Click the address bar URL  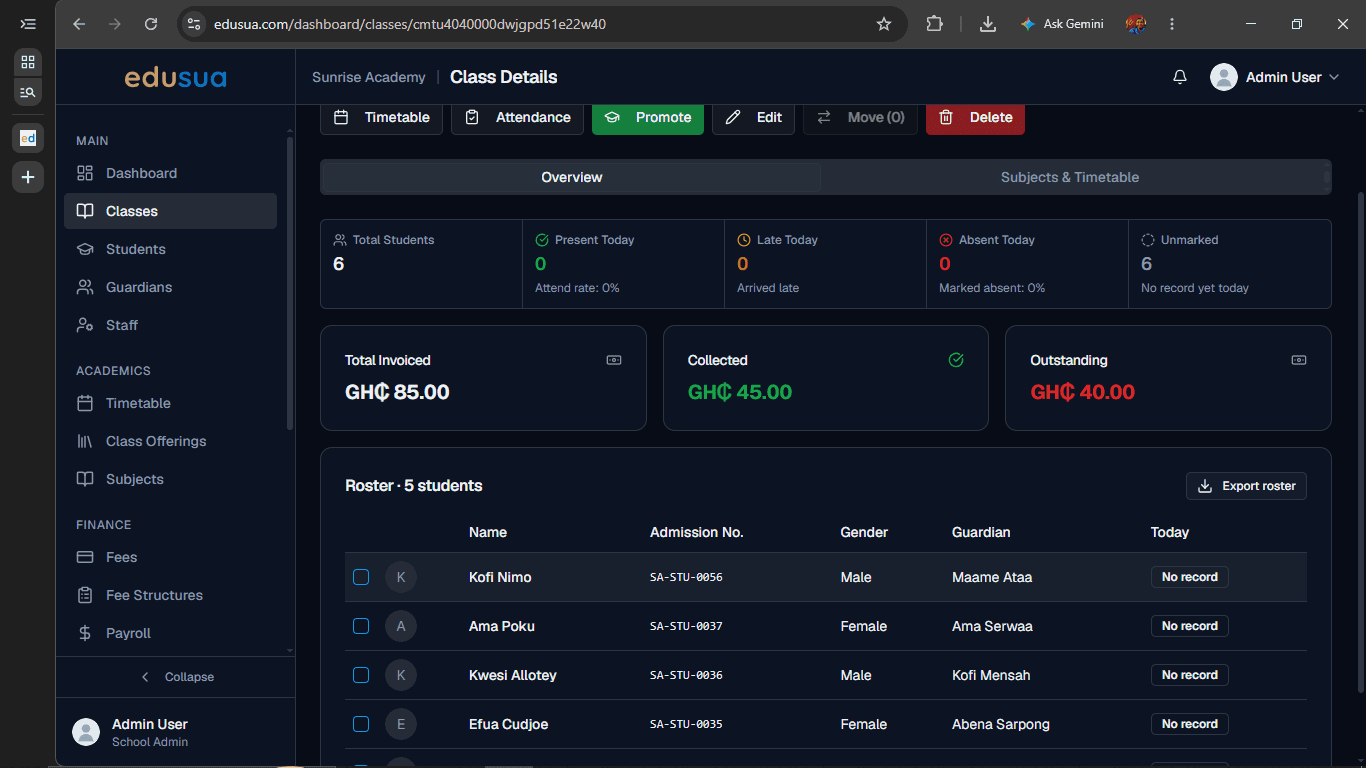[410, 24]
